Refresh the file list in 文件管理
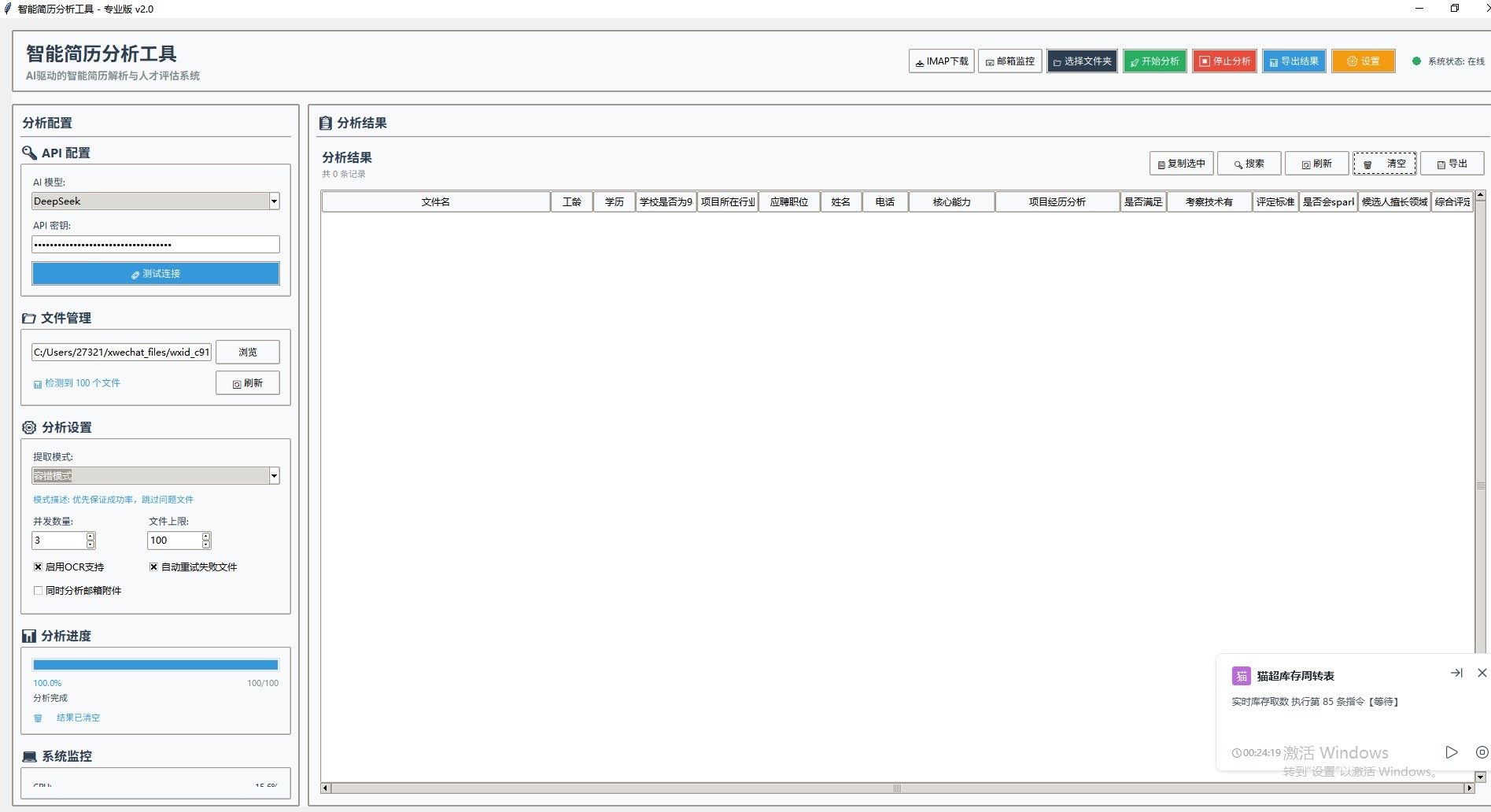The height and width of the screenshot is (812, 1491). pos(248,383)
